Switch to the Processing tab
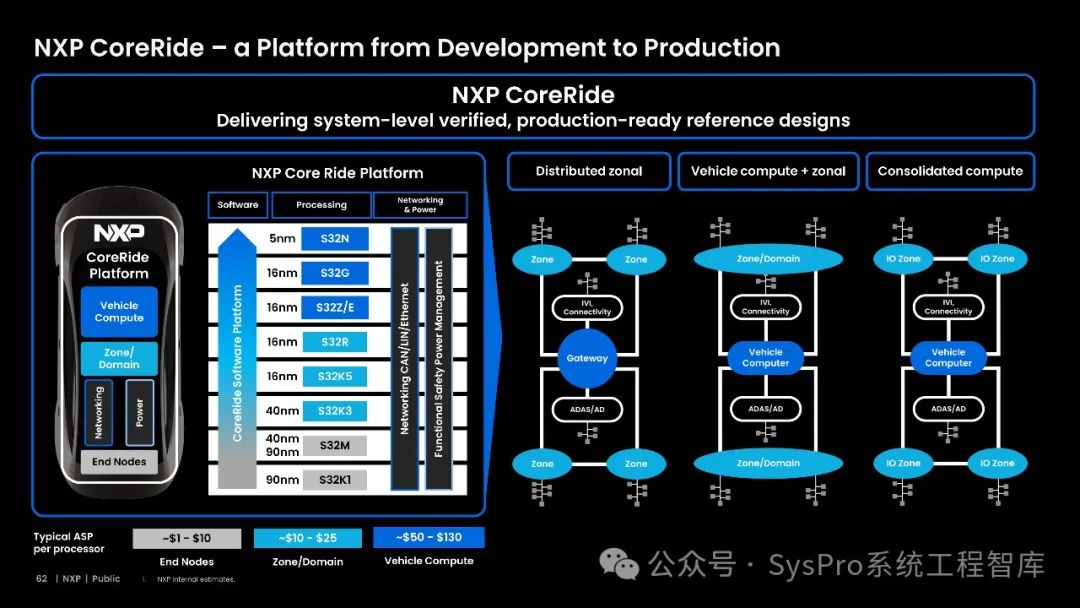The image size is (1080, 608). 321,205
